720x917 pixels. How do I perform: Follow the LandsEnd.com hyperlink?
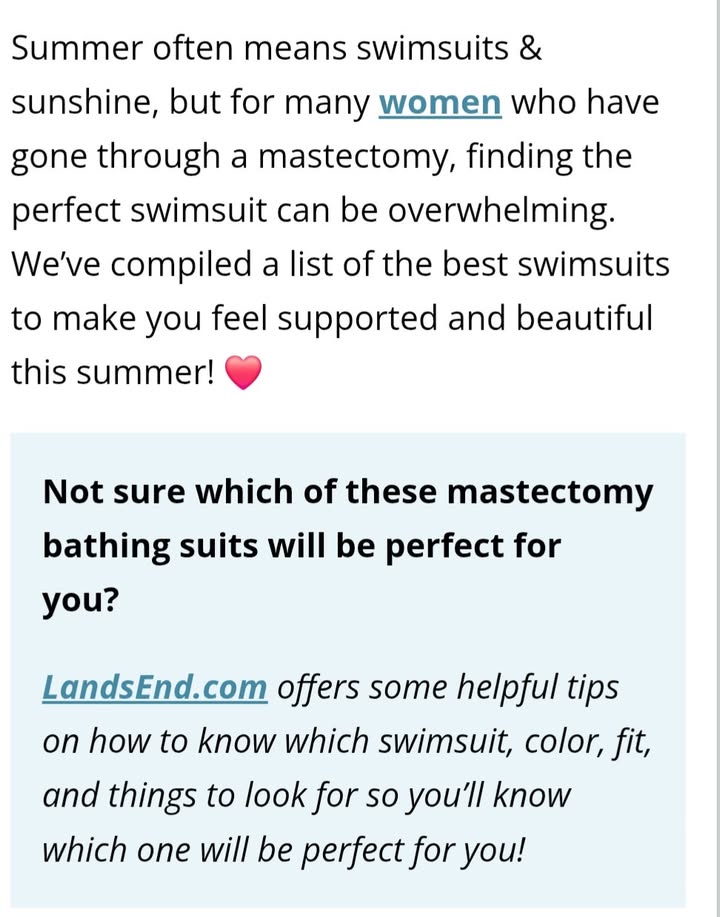[x=155, y=688]
